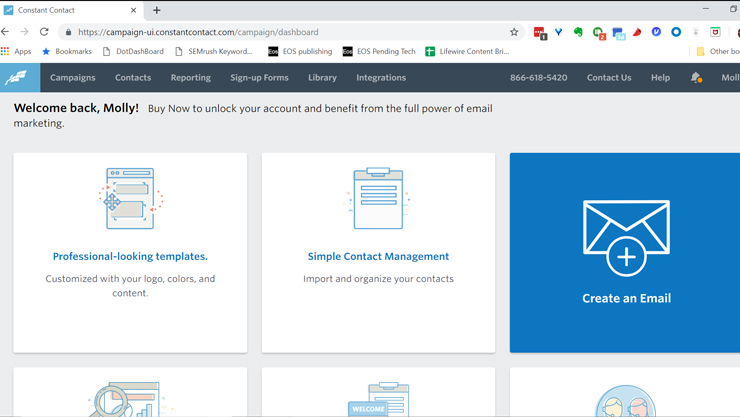Open the Lifewire Content Bri... bookmark
Image resolution: width=740 pixels, height=417 pixels.
point(467,51)
